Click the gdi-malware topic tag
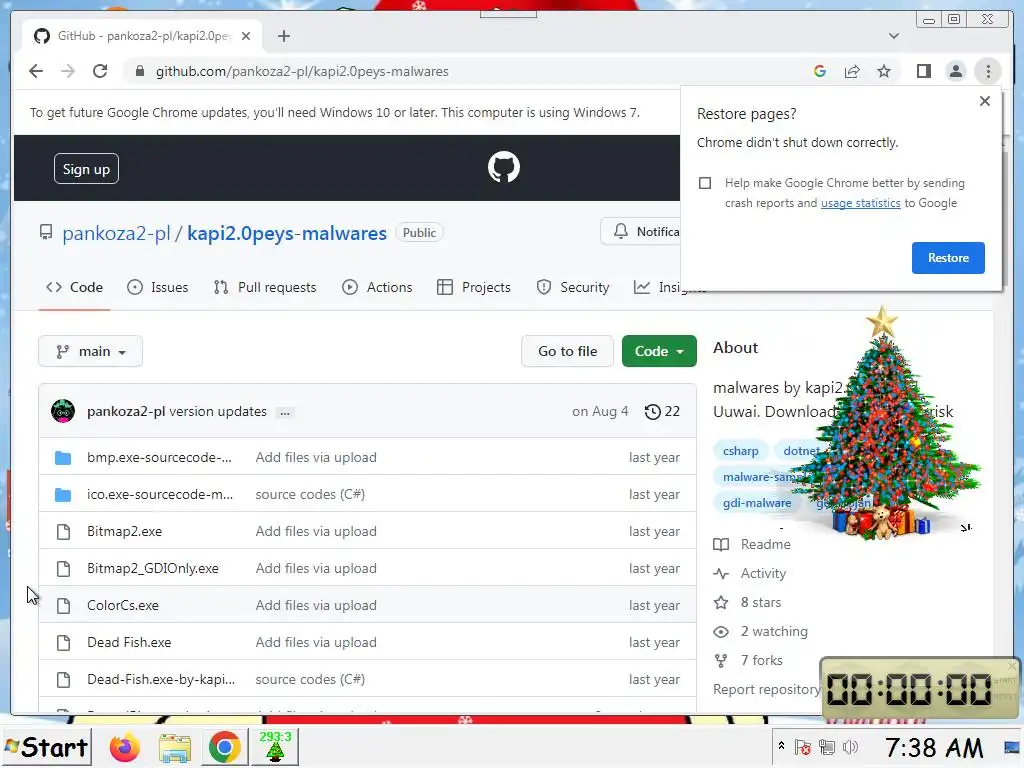The image size is (1024, 768). pos(756,503)
